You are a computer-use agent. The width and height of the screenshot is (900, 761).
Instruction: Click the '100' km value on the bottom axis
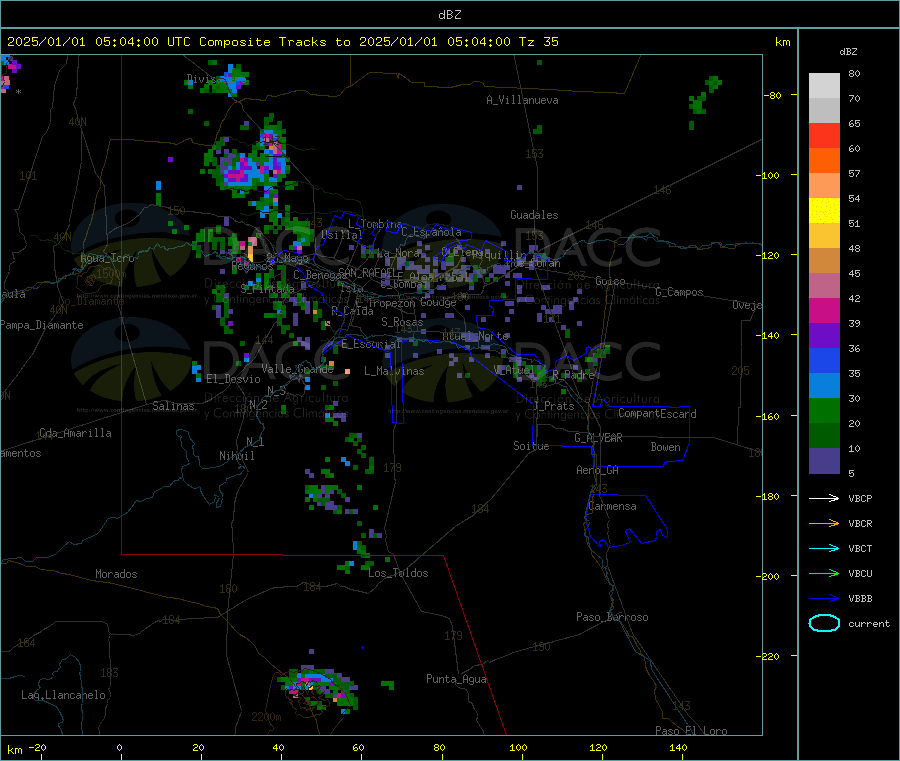coord(518,747)
